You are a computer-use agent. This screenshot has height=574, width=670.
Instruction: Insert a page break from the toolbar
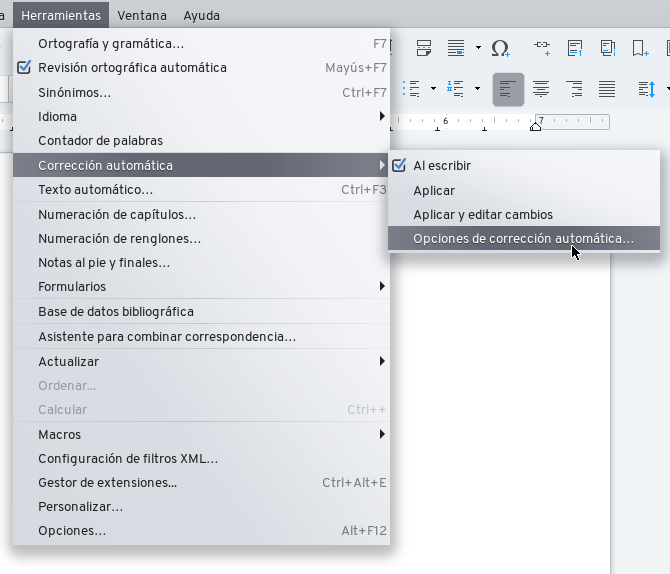423,48
